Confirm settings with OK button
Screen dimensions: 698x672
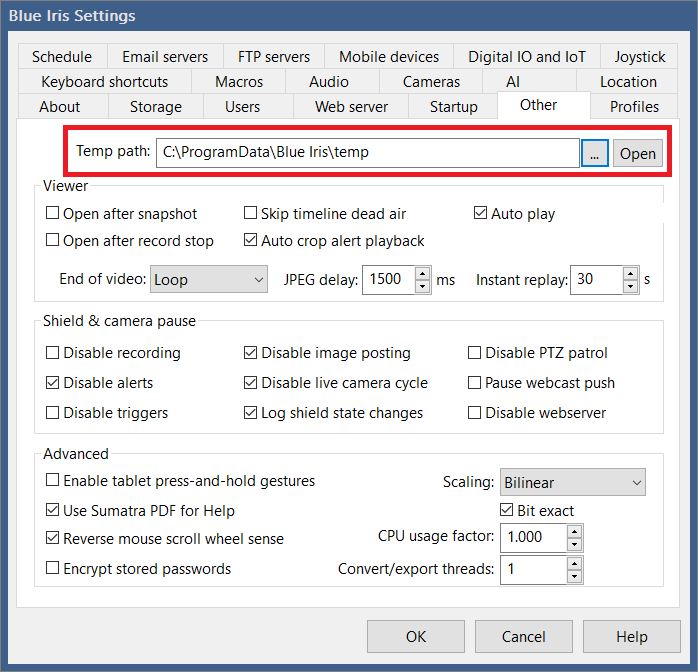click(x=416, y=636)
